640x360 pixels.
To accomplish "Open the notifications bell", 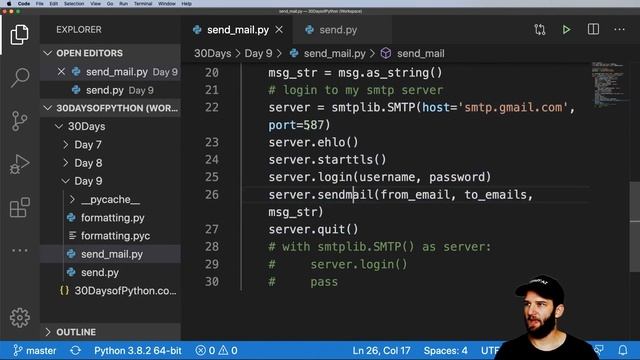I will coord(623,350).
